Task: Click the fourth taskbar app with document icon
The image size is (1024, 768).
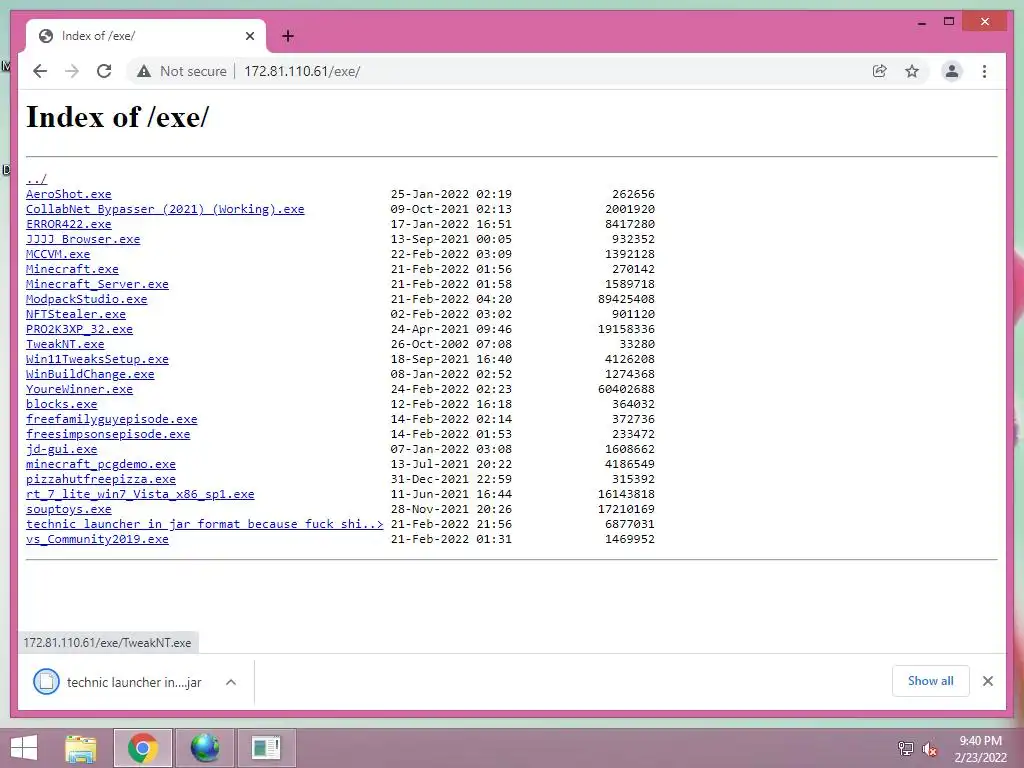Action: pyautogui.click(x=266, y=748)
